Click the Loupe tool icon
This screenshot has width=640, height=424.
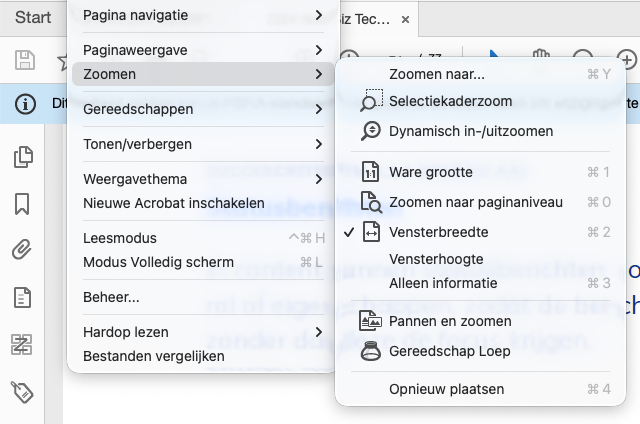pos(371,351)
